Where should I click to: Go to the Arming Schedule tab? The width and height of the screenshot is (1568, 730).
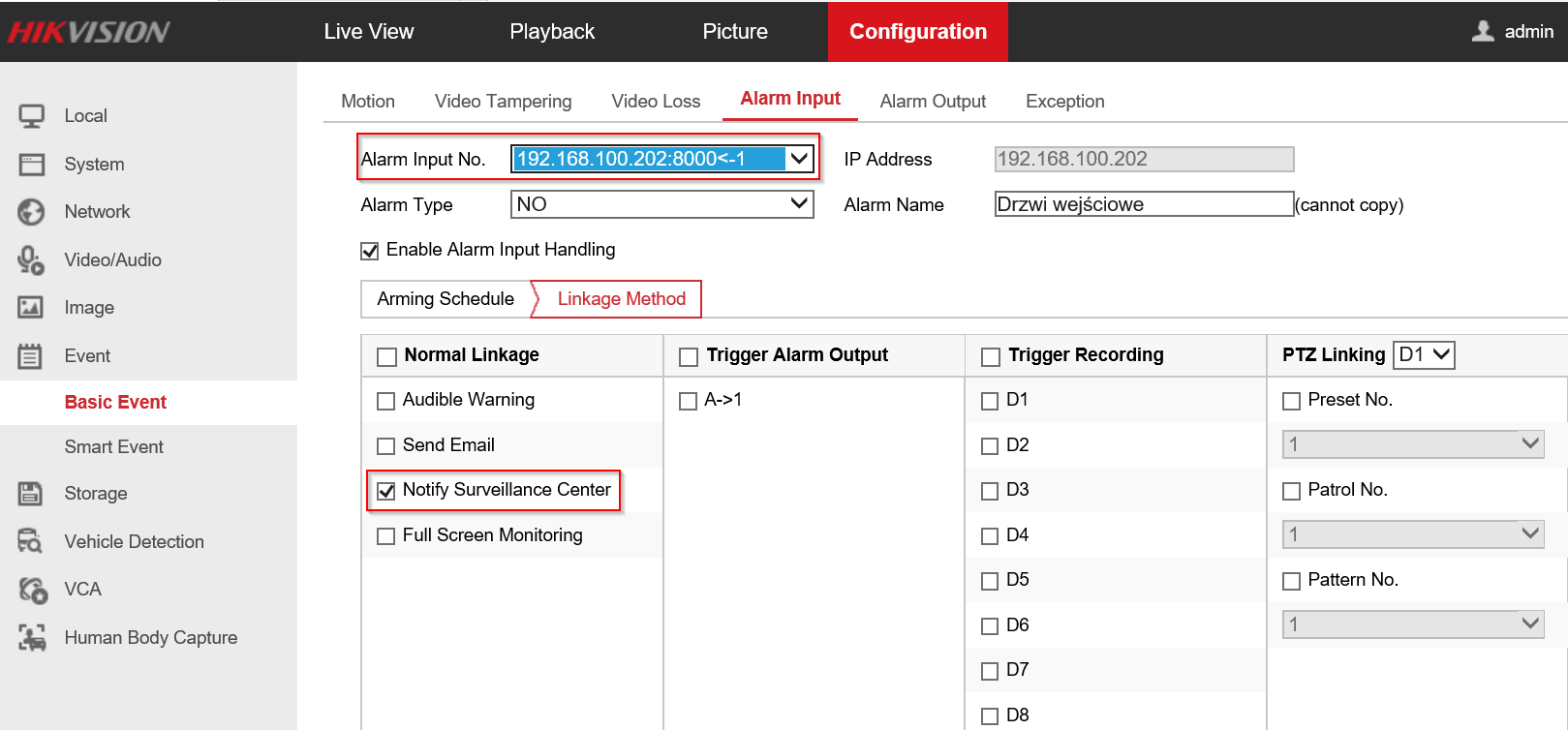pyautogui.click(x=446, y=299)
